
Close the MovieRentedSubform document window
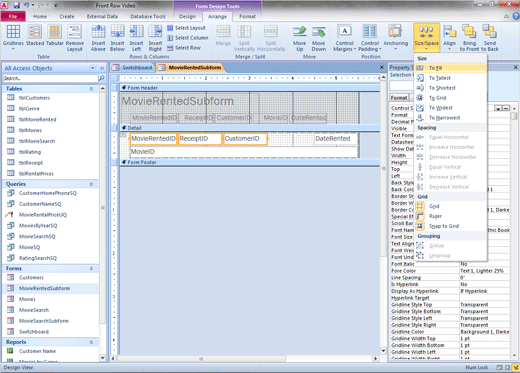point(382,67)
